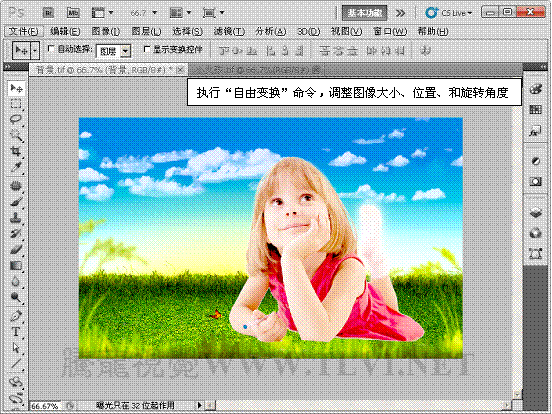Open the 帮助(H) menu
The image size is (552, 414).
(x=433, y=32)
